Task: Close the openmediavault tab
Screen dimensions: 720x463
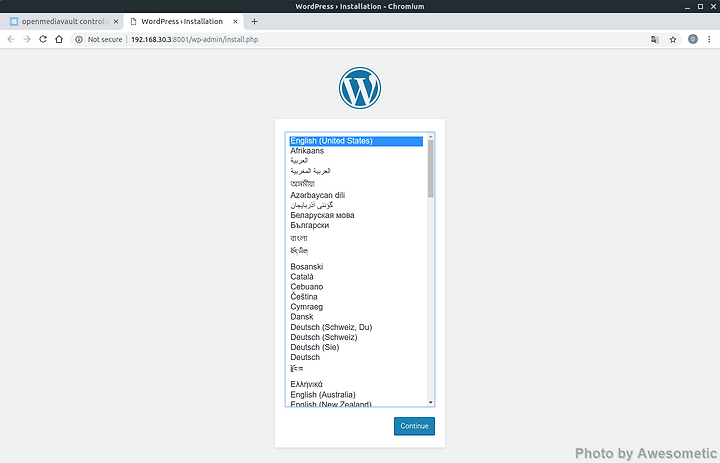Action: [x=116, y=22]
